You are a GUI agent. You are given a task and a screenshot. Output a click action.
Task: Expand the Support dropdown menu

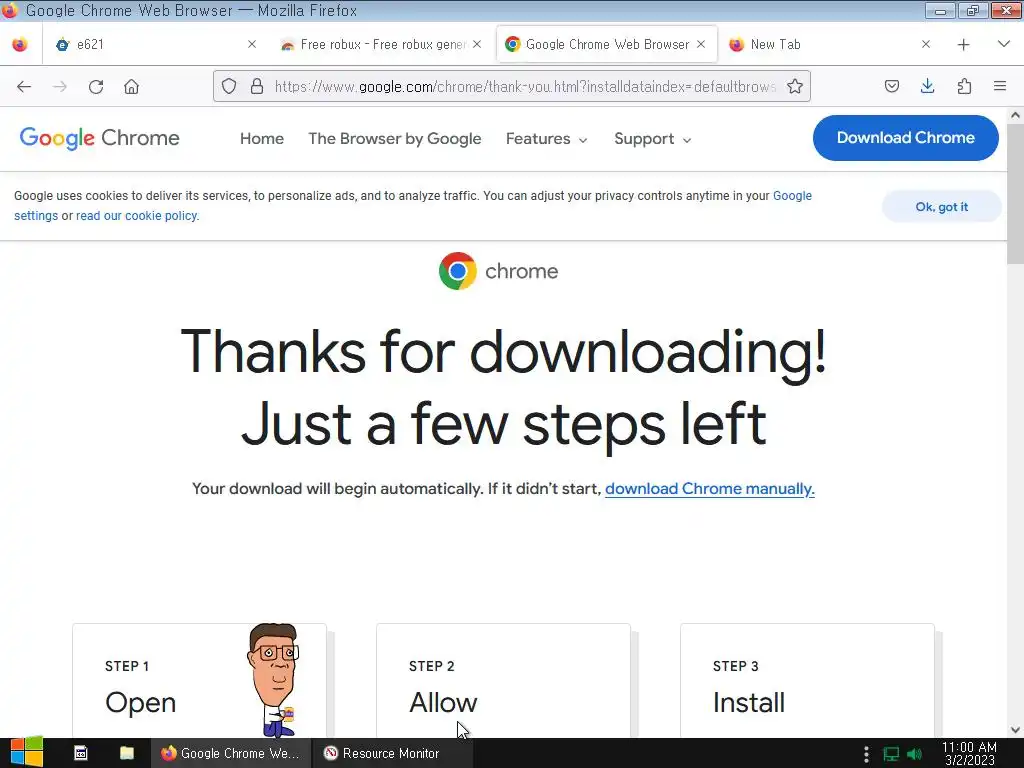point(652,138)
